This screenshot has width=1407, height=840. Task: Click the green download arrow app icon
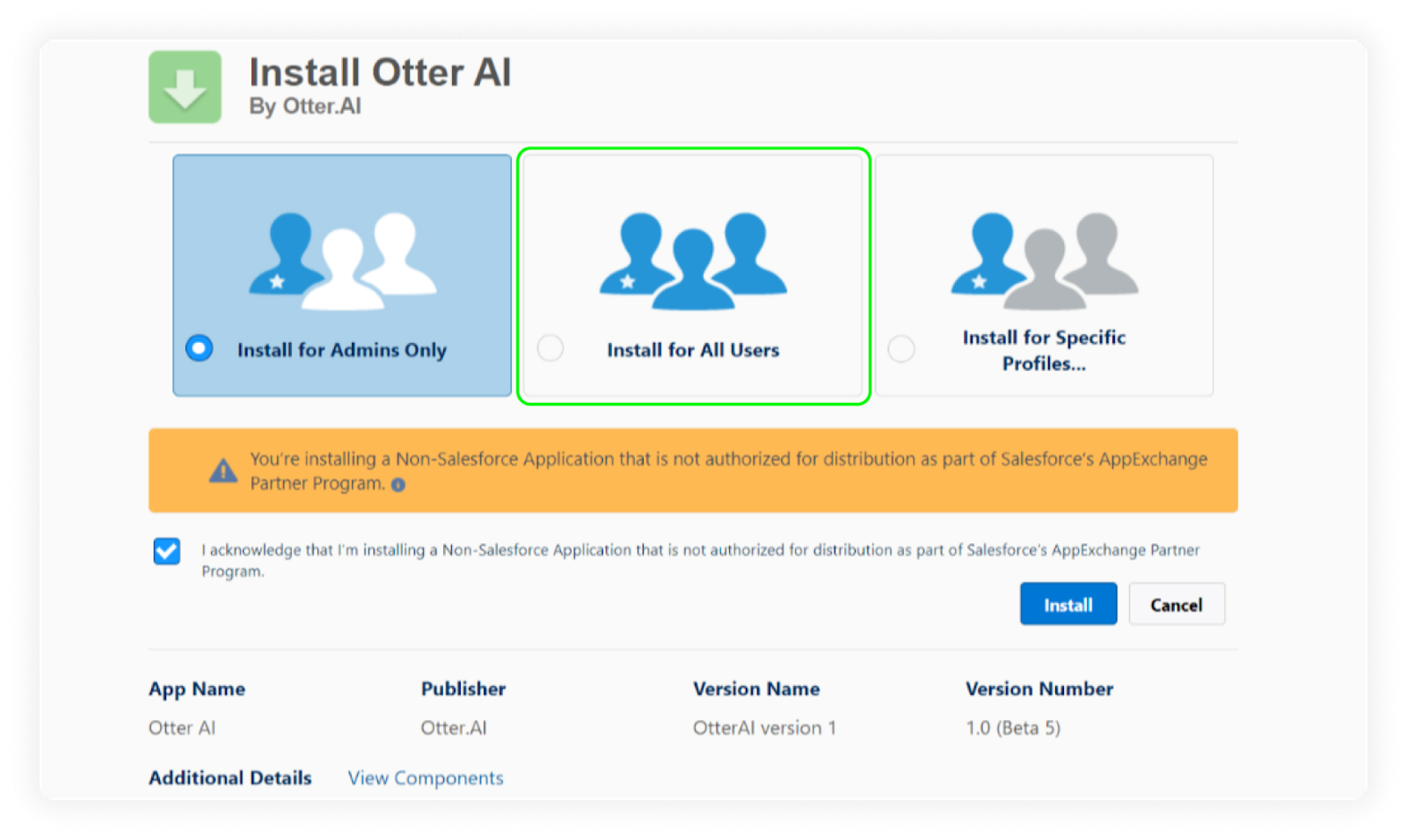point(185,87)
